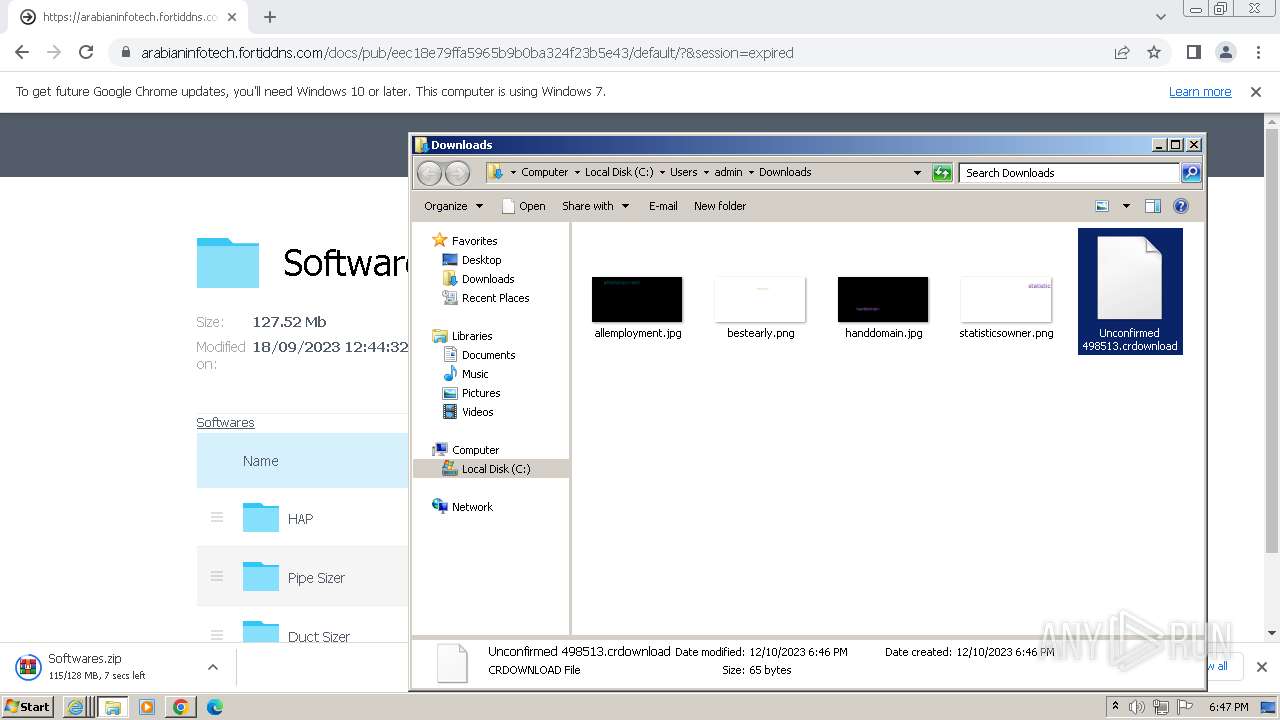
Task: Change the view icon in Explorer
Action: [1102, 206]
